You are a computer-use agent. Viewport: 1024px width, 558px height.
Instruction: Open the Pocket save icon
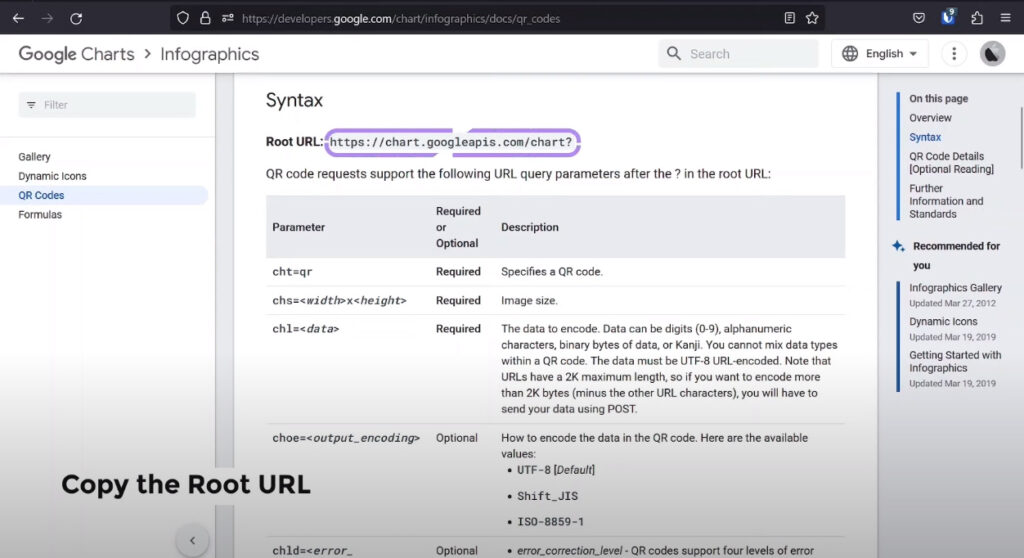(919, 18)
